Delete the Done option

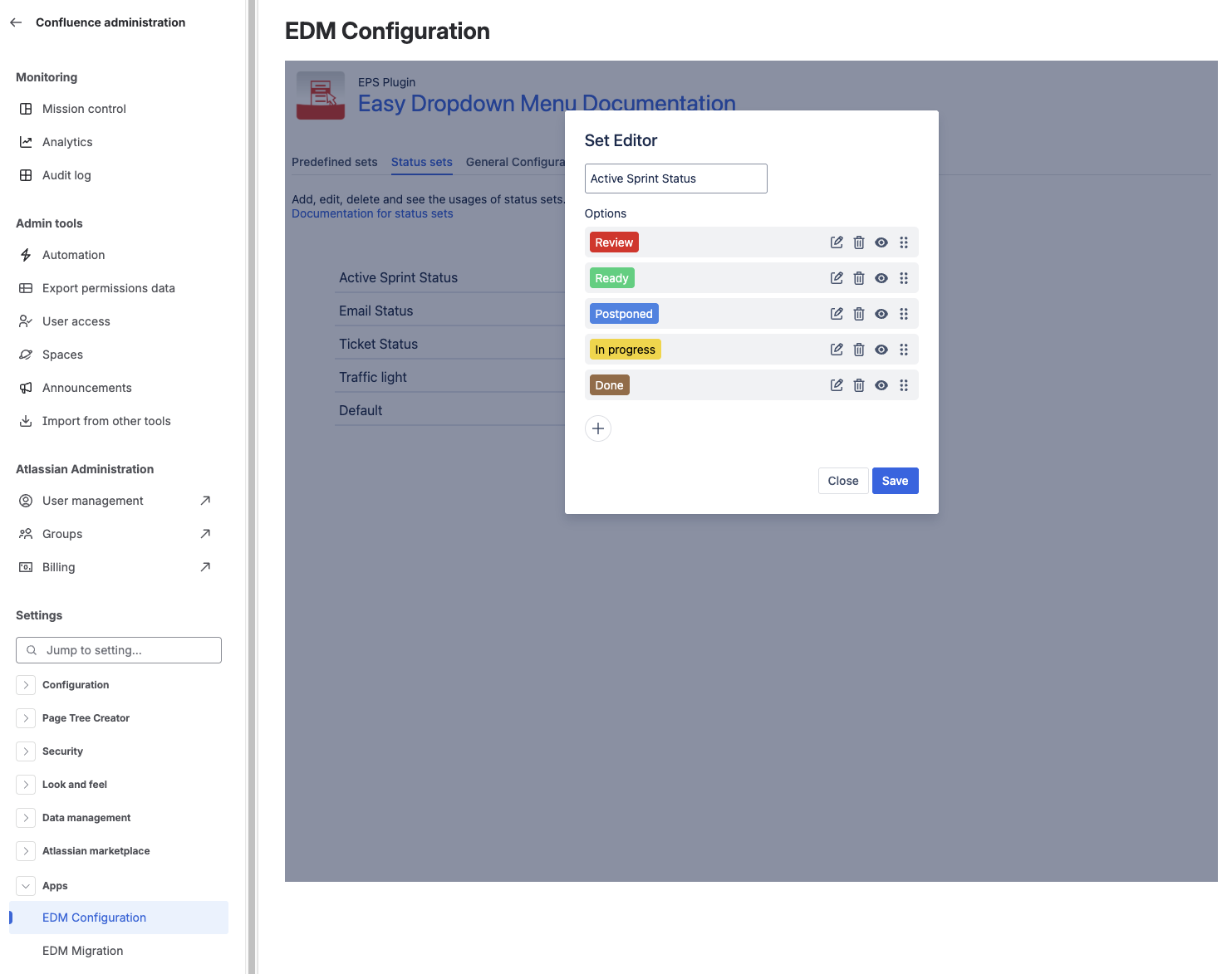click(859, 385)
